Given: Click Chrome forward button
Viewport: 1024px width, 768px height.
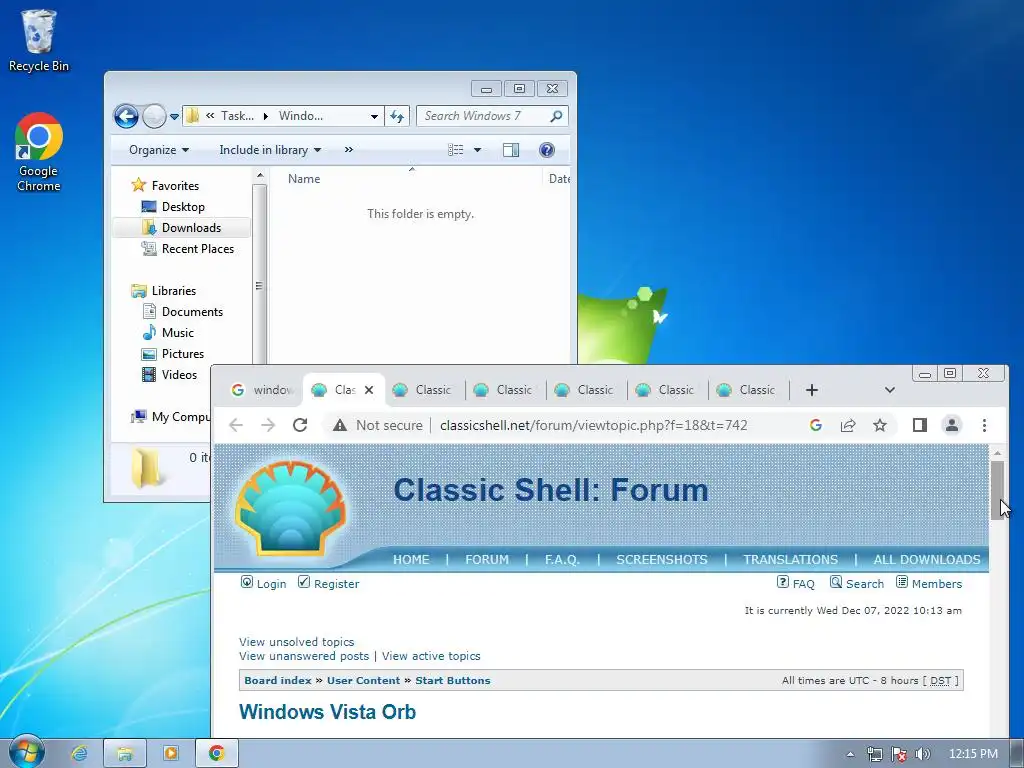Looking at the screenshot, I should point(268,425).
